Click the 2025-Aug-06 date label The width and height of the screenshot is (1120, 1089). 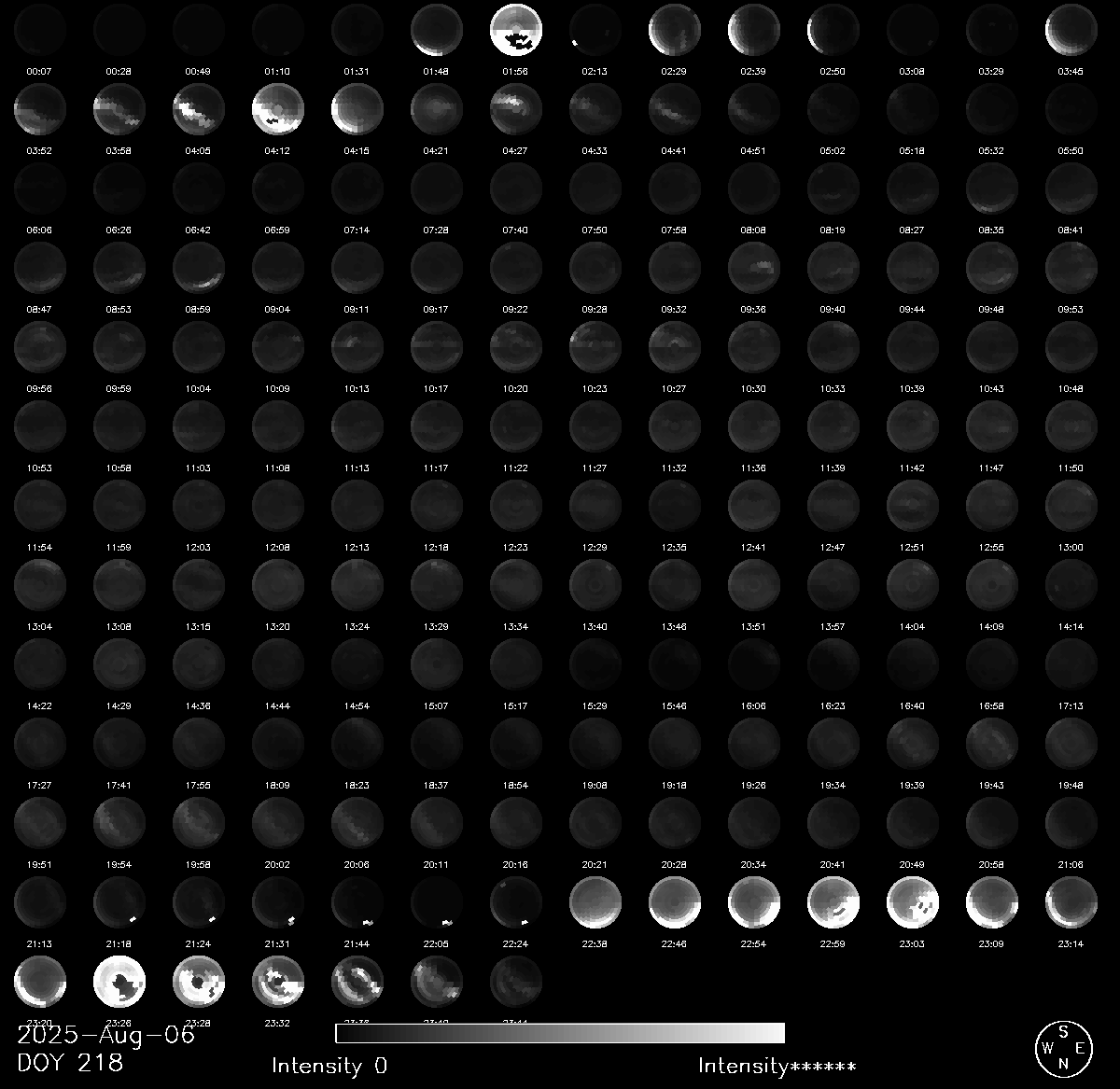click(x=106, y=1034)
